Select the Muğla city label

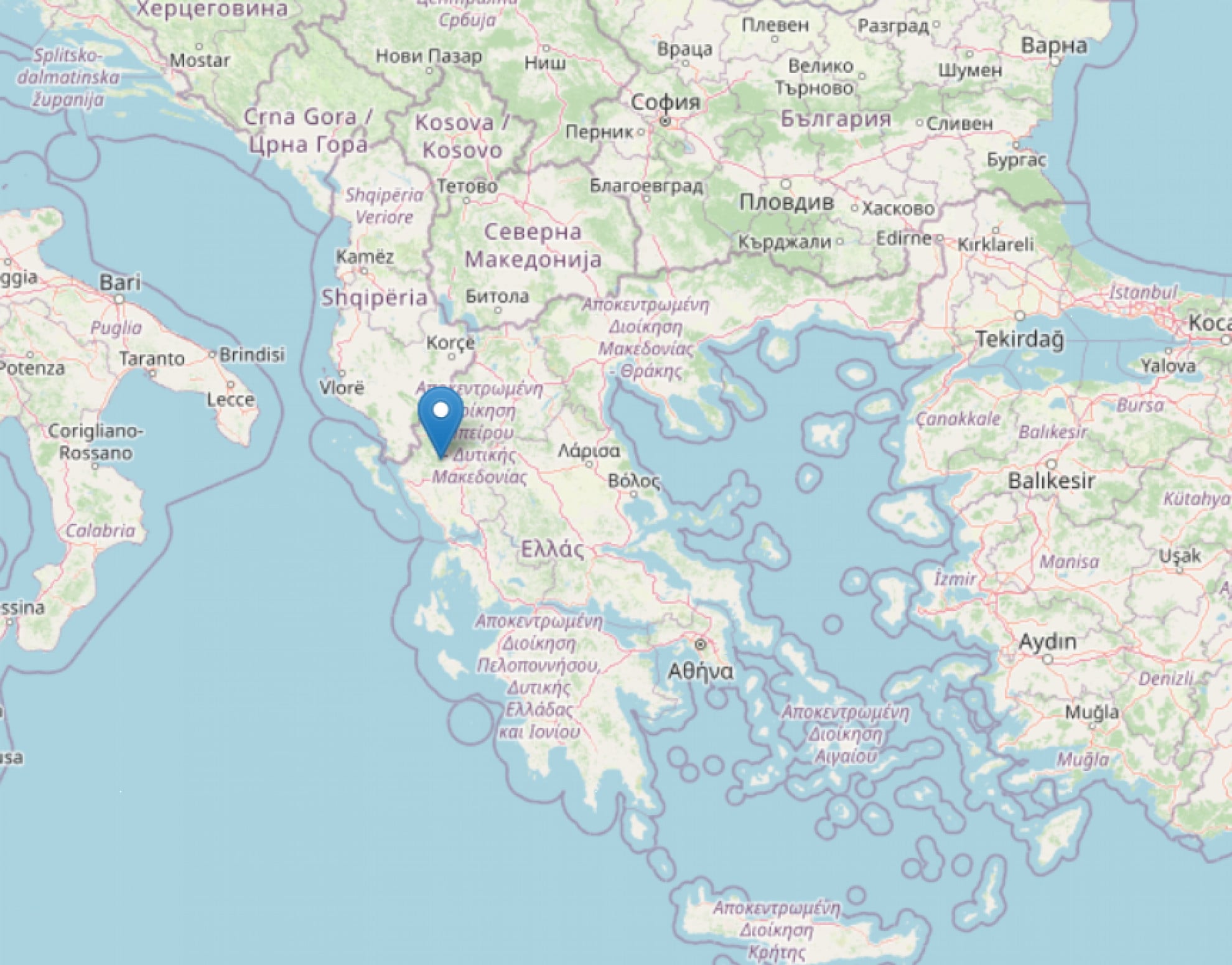1092,712
